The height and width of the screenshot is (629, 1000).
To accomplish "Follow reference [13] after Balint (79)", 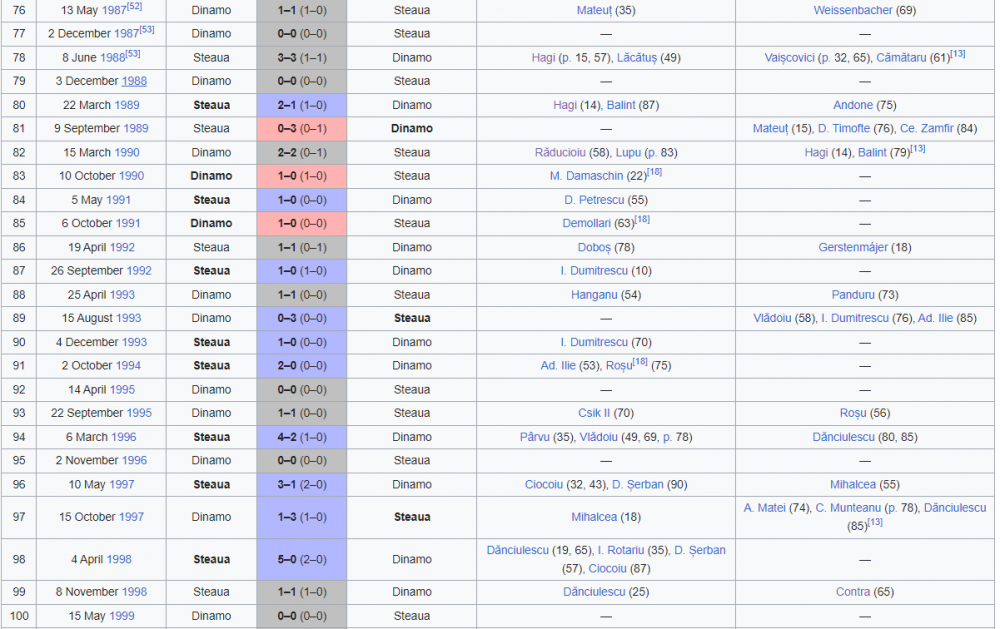I will point(918,148).
